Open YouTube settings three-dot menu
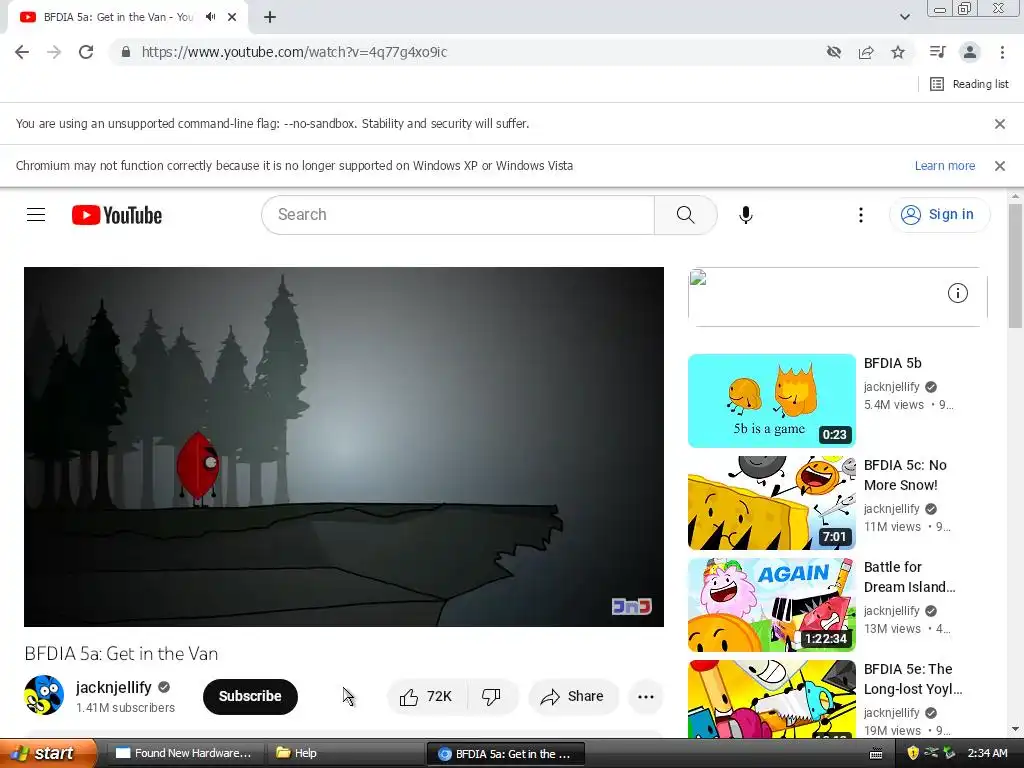 coord(861,215)
